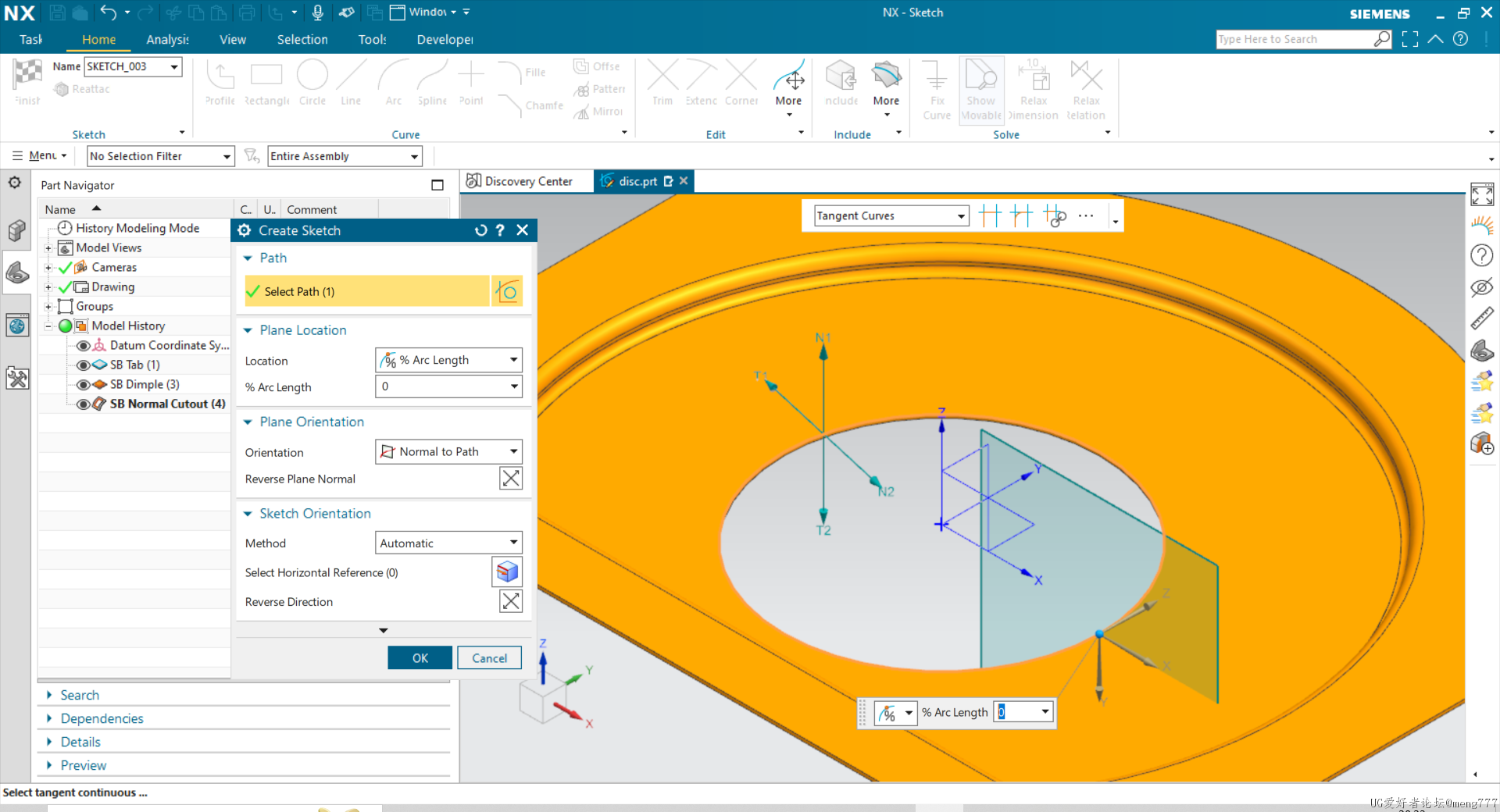
Task: Toggle visibility of SB Normal Cutout (4)
Action: pos(83,404)
